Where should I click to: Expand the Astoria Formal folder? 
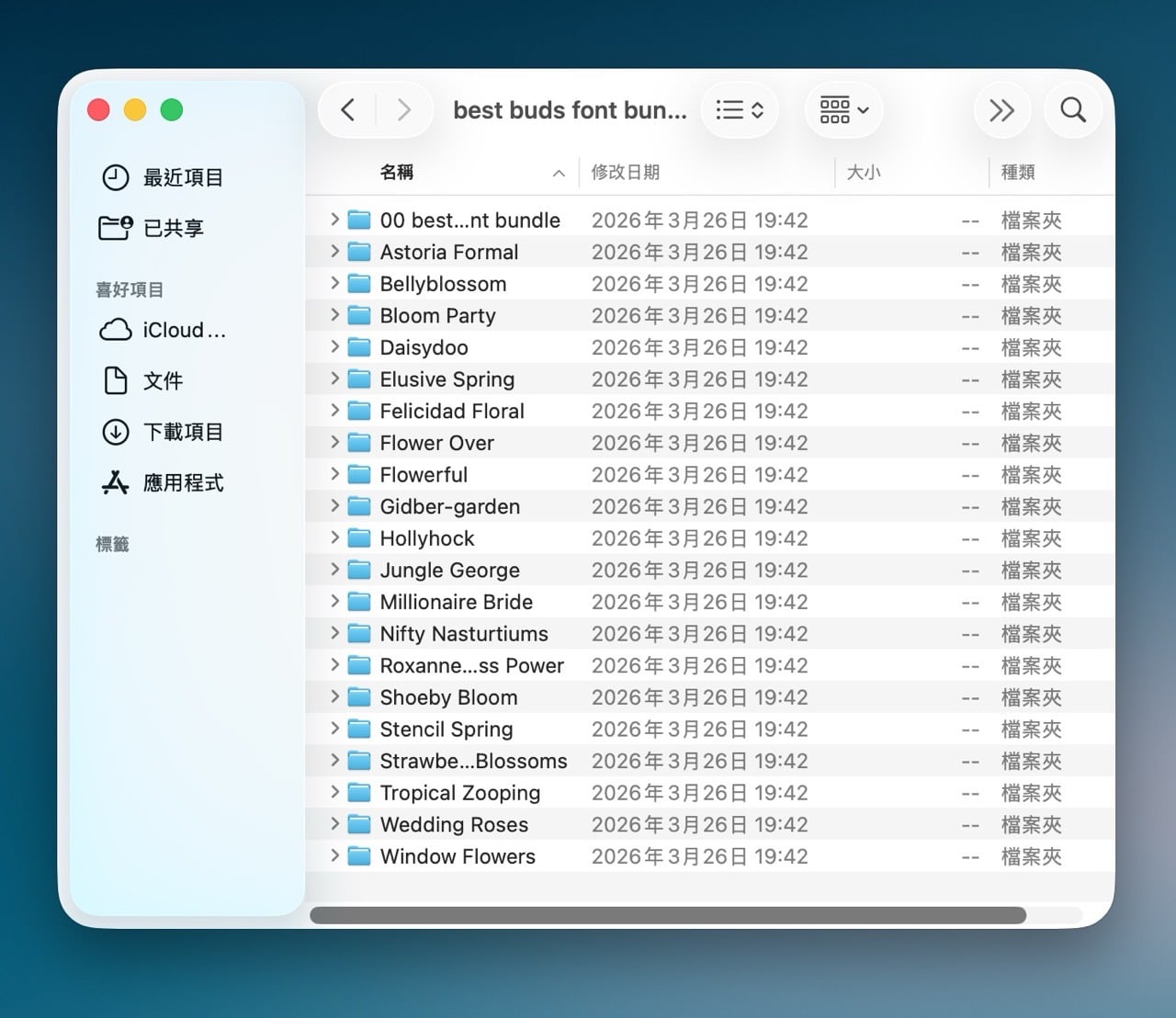[x=334, y=251]
